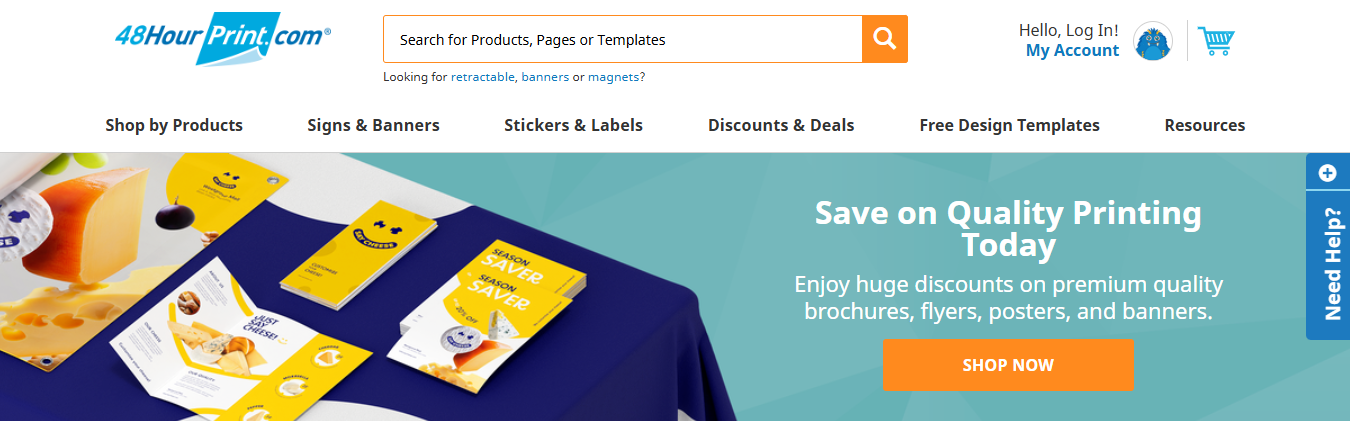The image size is (1350, 421).
Task: Select Discounts & Deals menu item
Action: 781,125
